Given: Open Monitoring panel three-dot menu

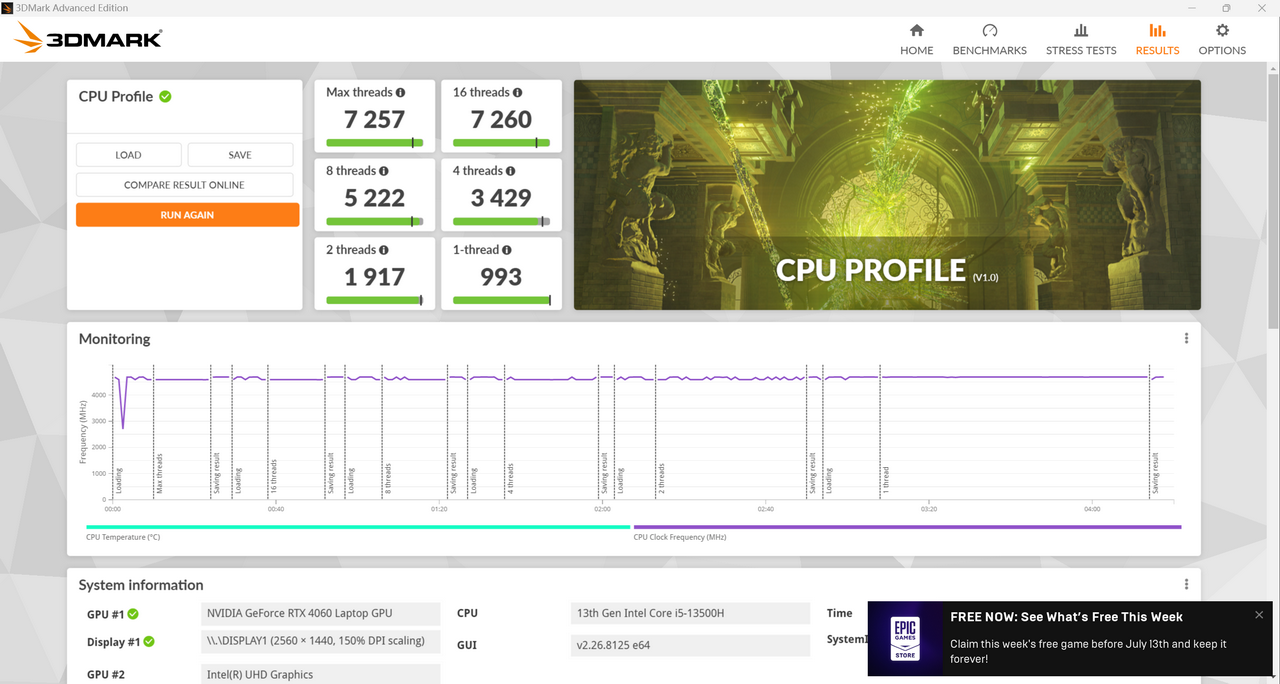Looking at the screenshot, I should click(1186, 339).
